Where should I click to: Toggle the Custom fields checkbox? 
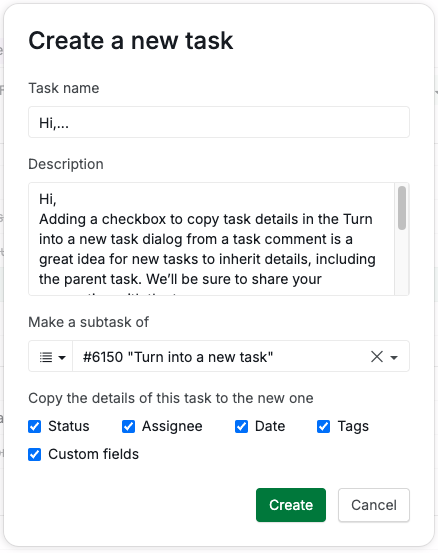click(35, 455)
